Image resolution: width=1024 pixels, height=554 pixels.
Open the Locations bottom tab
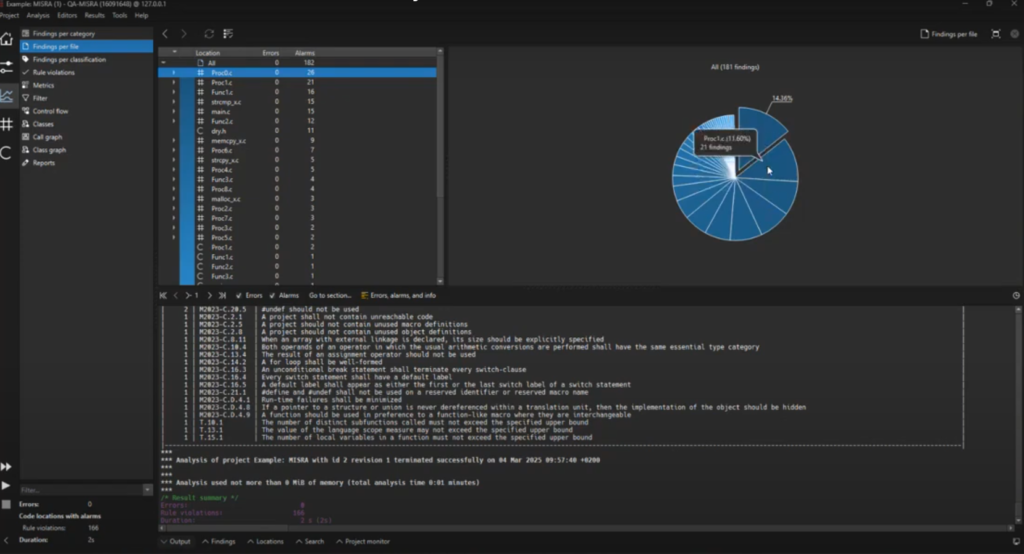tap(266, 542)
